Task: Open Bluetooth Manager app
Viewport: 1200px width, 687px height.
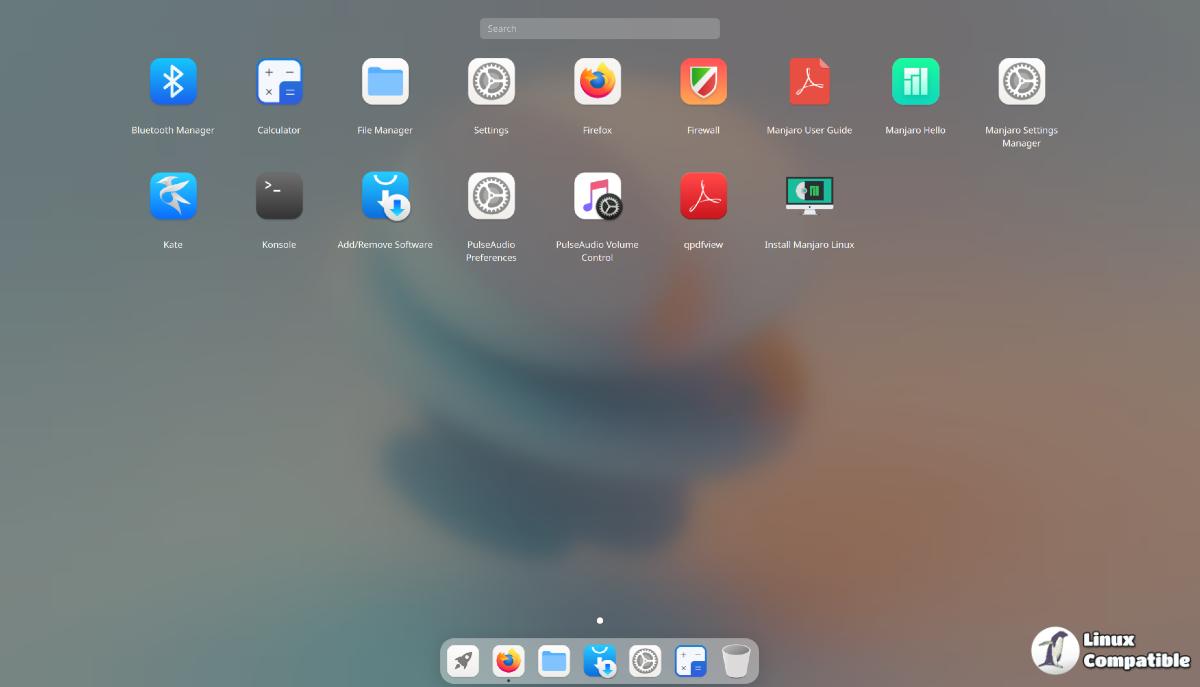Action: [x=173, y=82]
